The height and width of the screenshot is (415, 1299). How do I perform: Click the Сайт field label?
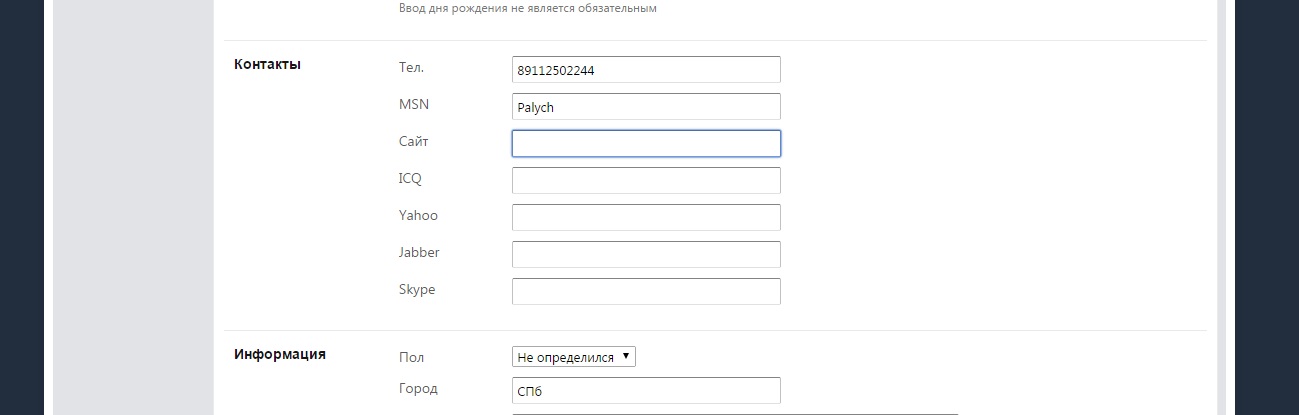414,141
